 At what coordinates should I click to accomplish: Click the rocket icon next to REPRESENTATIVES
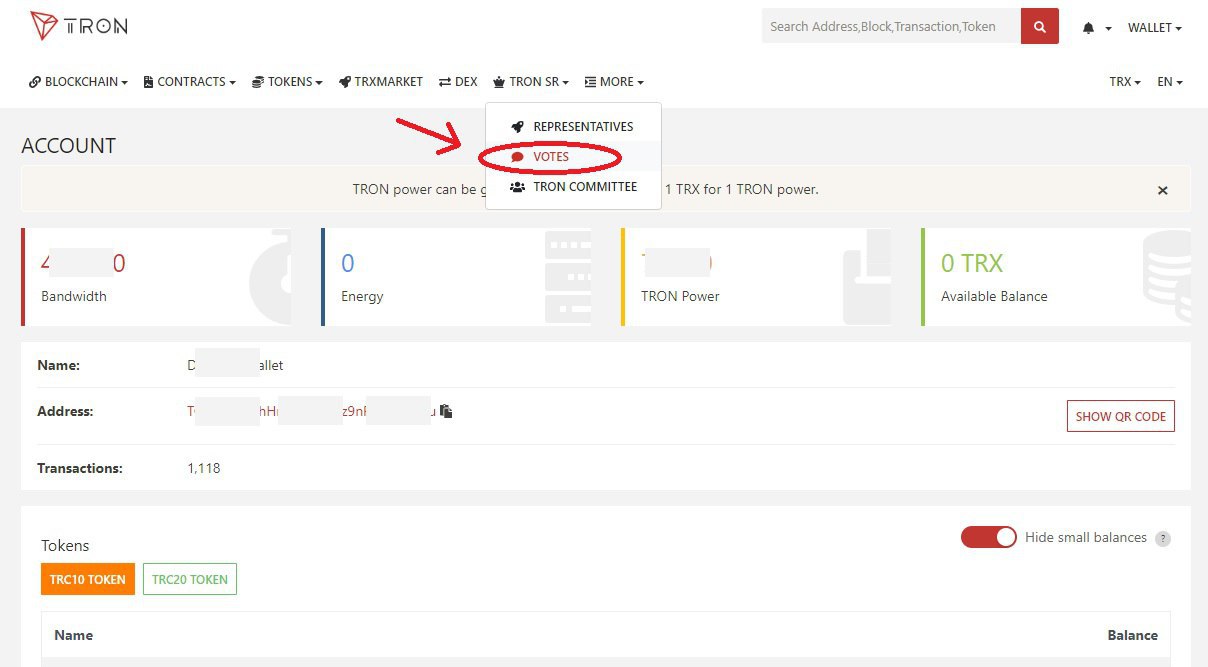pos(517,127)
